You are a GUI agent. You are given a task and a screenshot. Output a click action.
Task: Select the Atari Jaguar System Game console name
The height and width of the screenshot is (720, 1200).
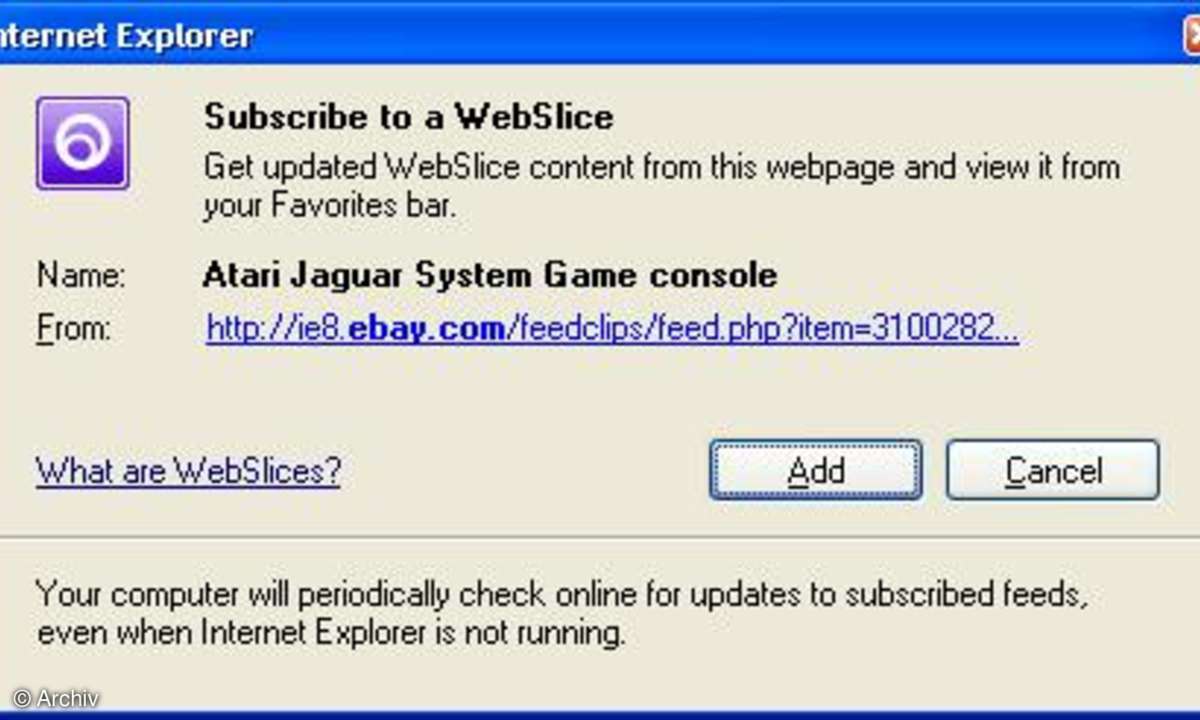(489, 274)
